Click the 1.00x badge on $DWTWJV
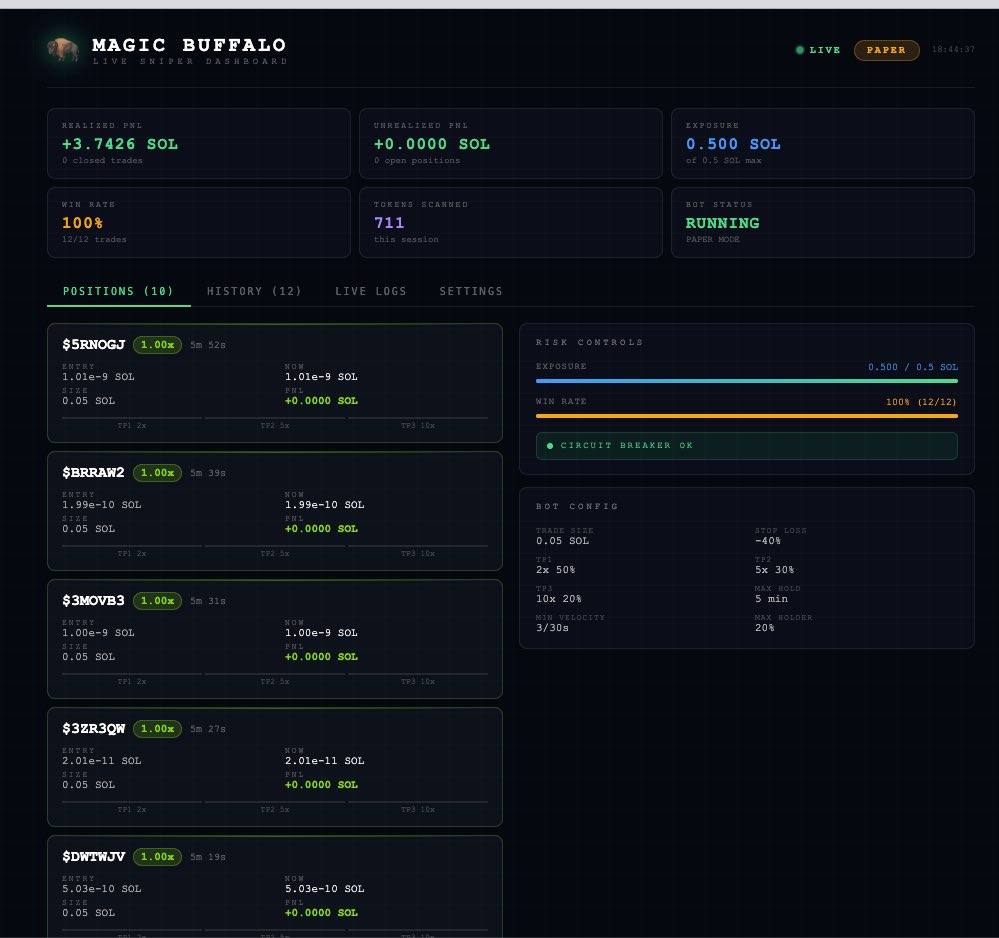The width and height of the screenshot is (999, 938). [x=157, y=857]
